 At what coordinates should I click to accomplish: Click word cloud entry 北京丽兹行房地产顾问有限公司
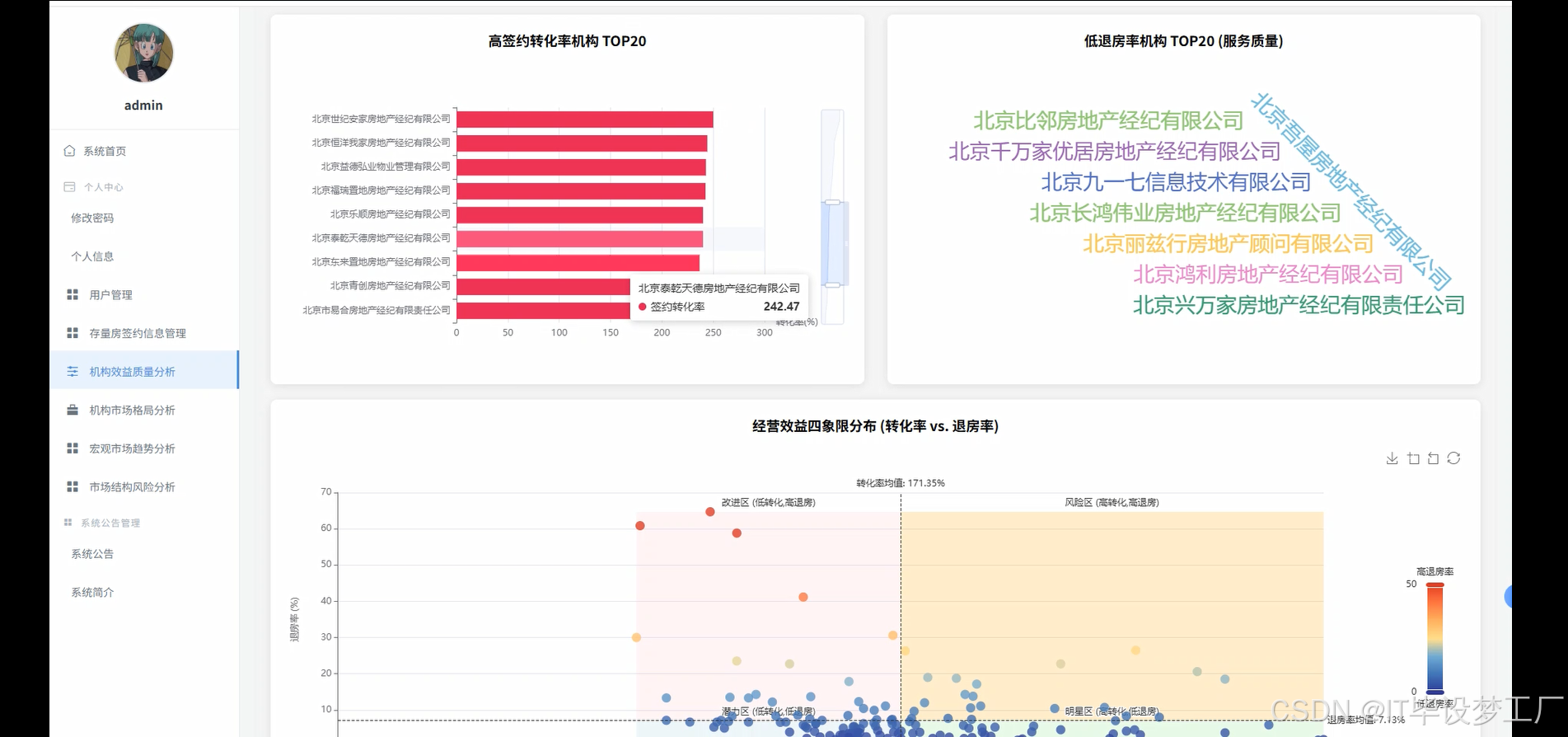1228,244
